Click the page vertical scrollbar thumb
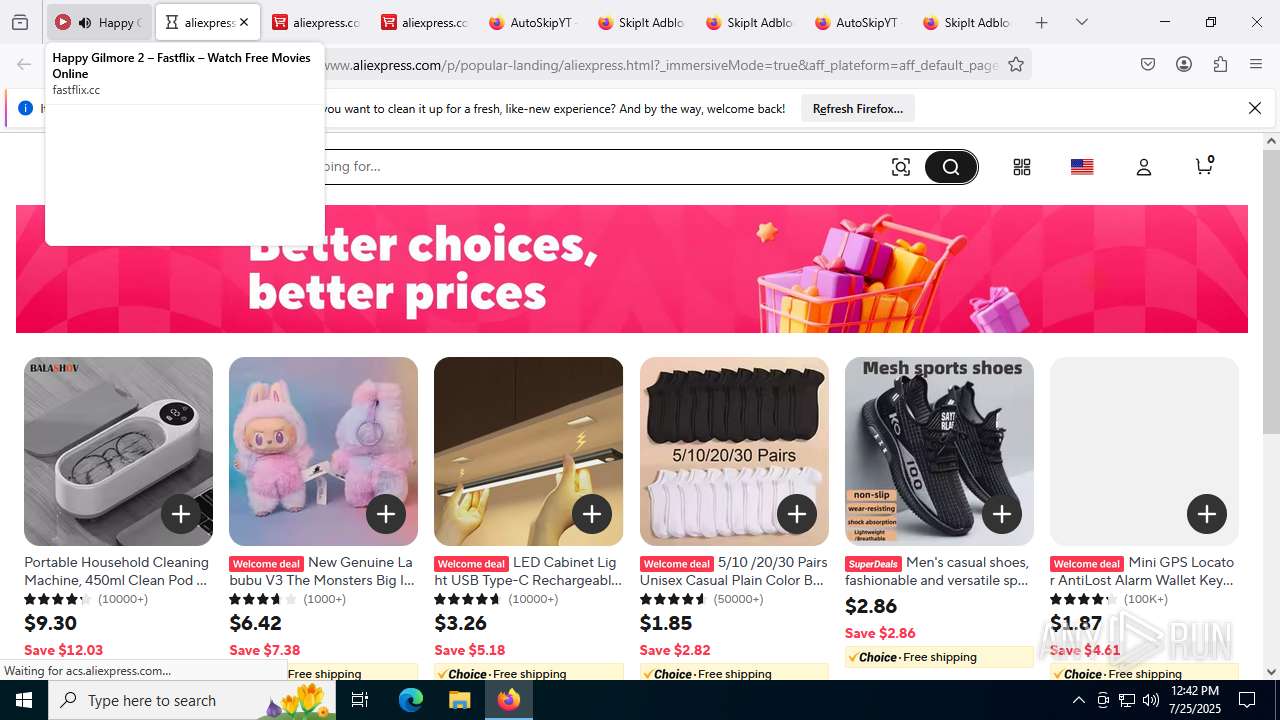This screenshot has width=1280, height=720. 1271,292
